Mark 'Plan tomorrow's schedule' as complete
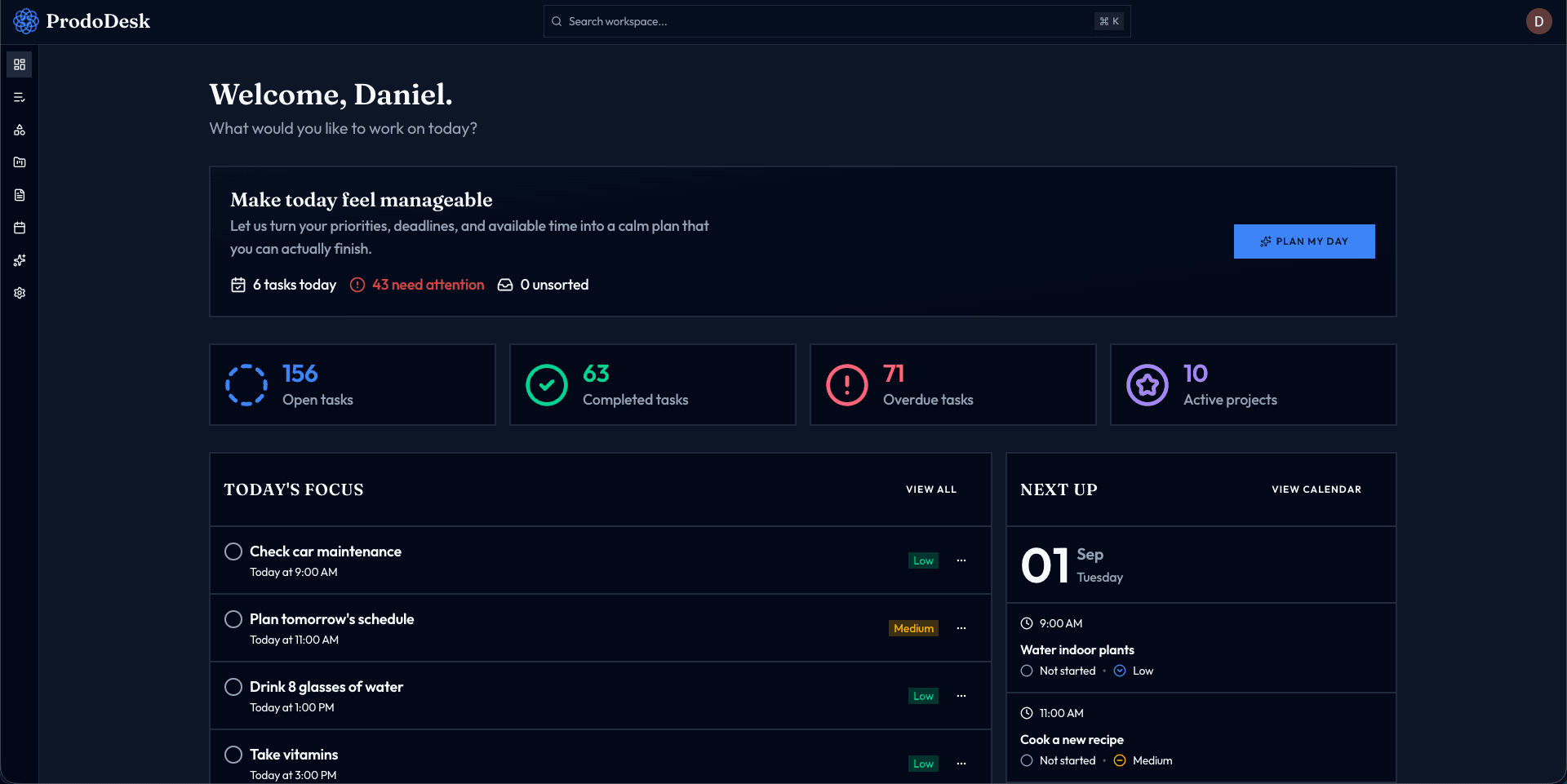This screenshot has height=784, width=1567. 233,619
